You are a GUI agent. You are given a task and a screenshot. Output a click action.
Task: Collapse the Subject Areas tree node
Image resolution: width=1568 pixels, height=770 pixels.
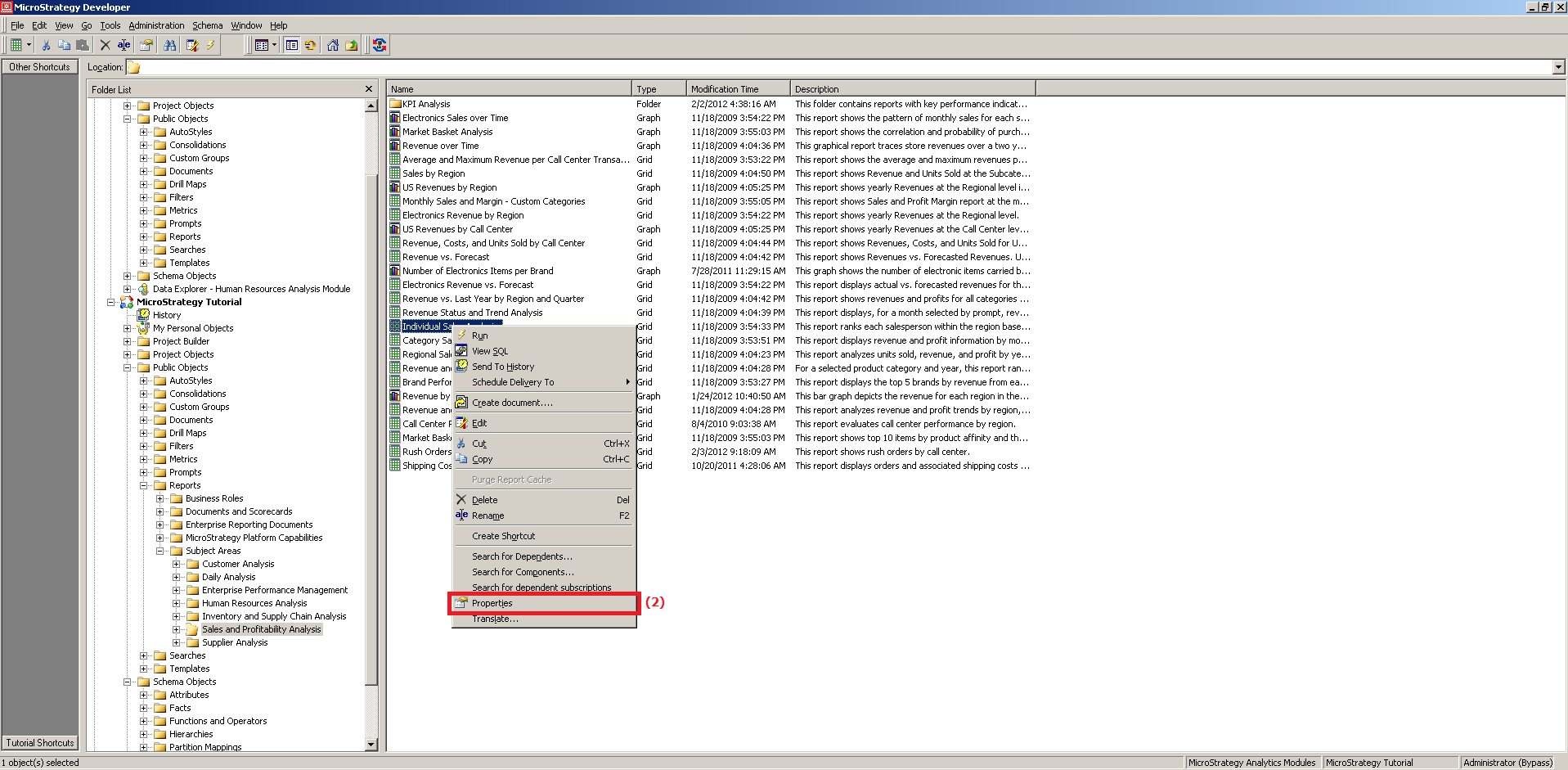point(160,551)
